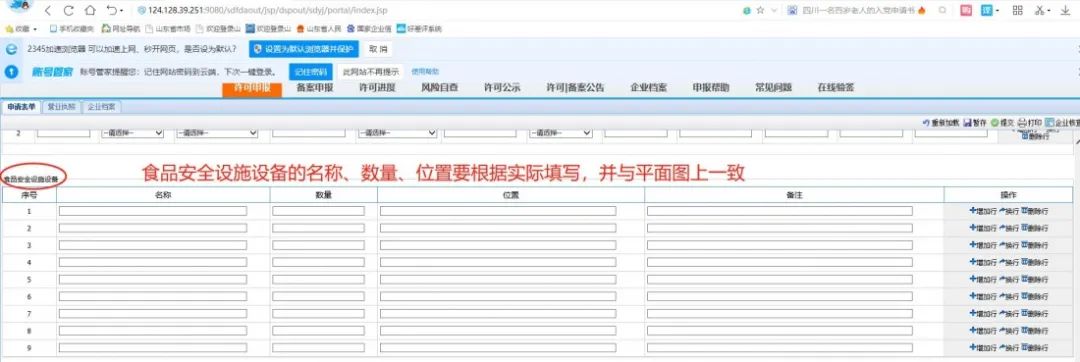Click the undo/restore closed page icon
The width and height of the screenshot is (1080, 362).
(112, 10)
